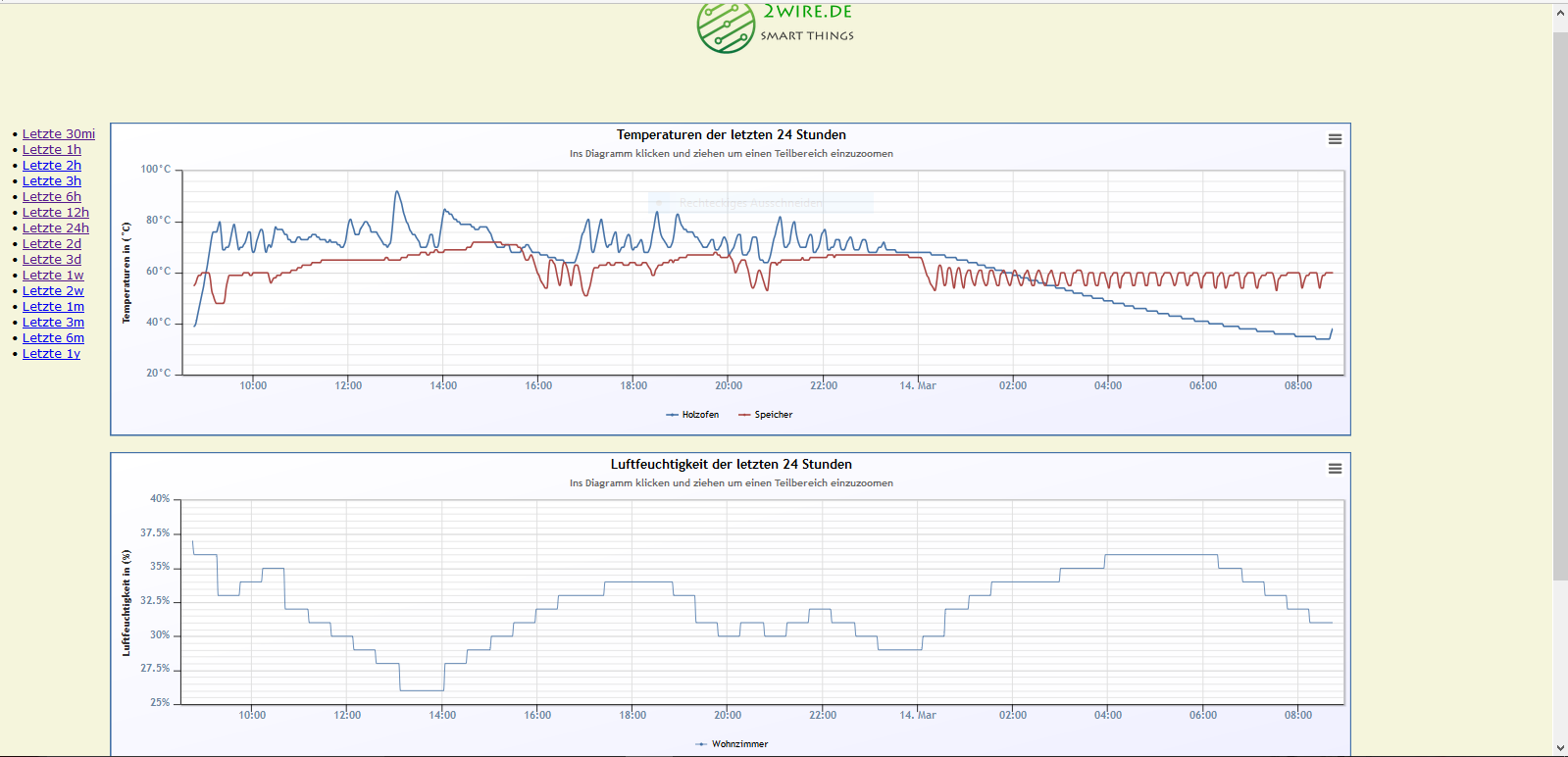
Task: Click the page scrollbar up arrow
Action: pos(1560,13)
